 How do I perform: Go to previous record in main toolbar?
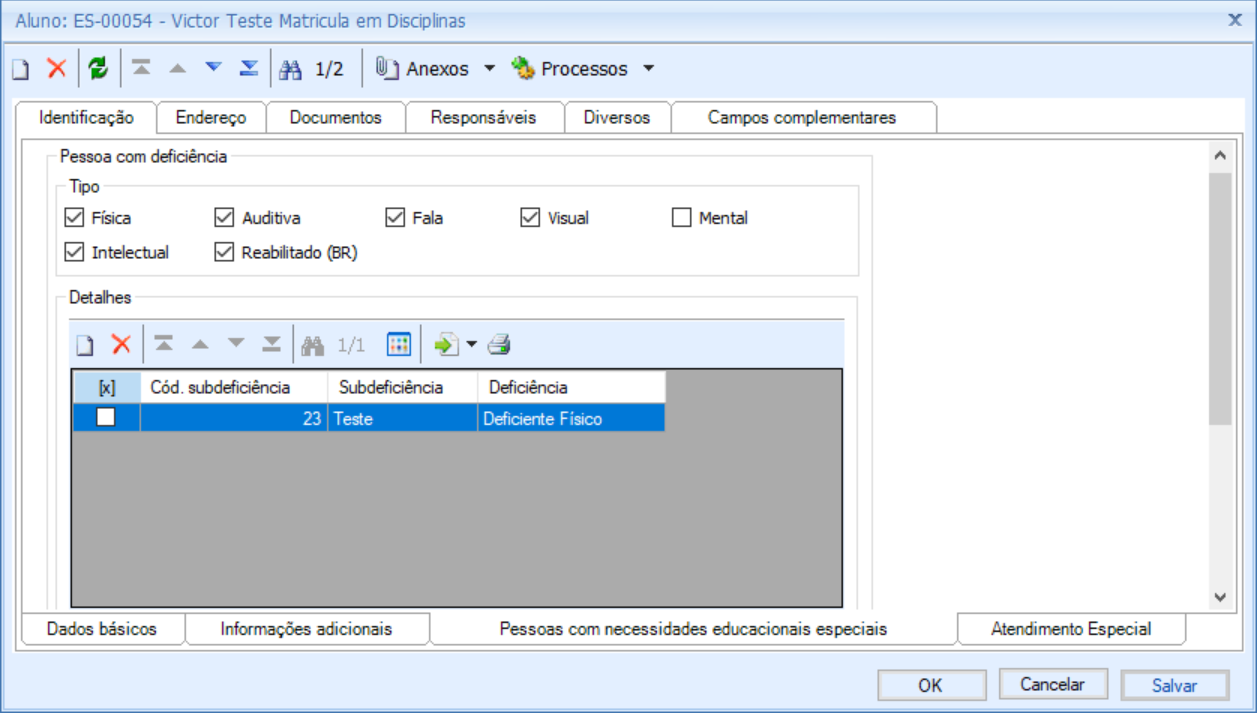[x=177, y=69]
